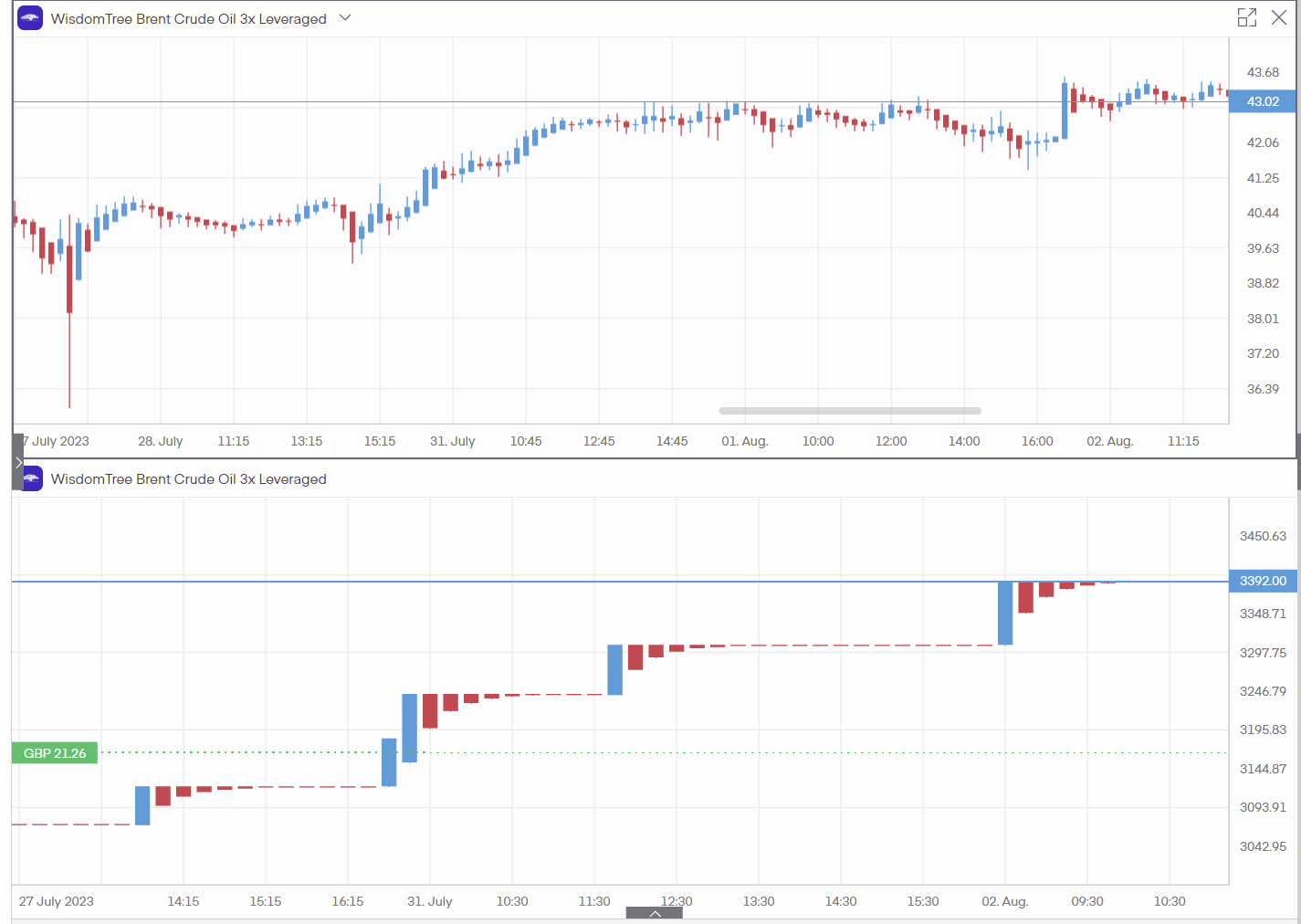
Task: Click the 02. Aug. date on top time axis
Action: (1110, 441)
